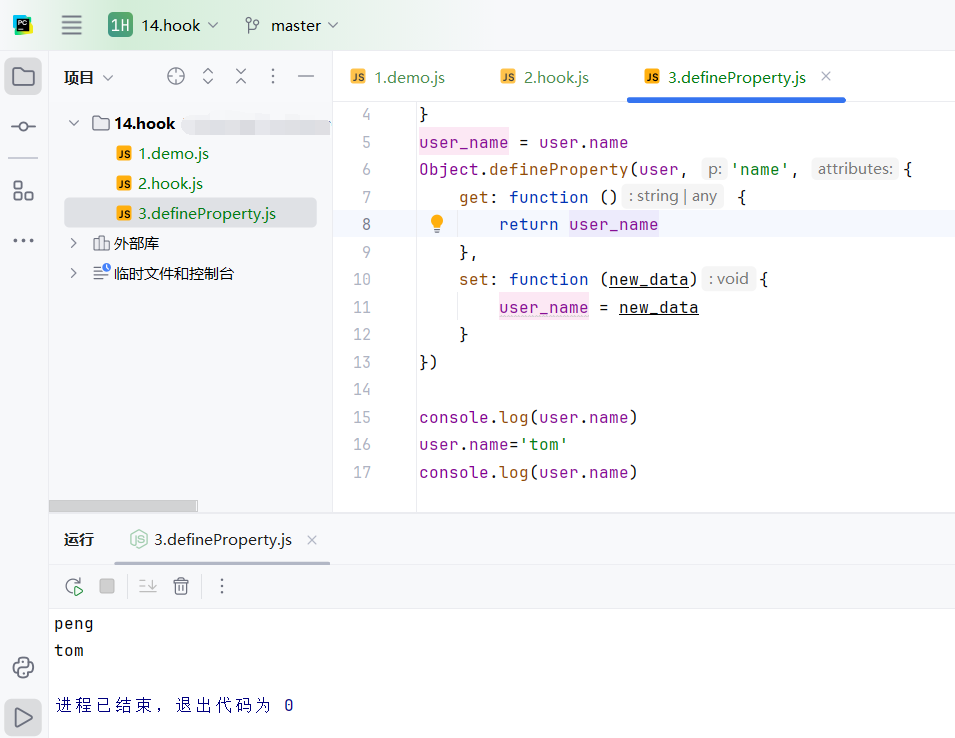The image size is (955, 738).
Task: Rerun 3.defineProperty.js with rerun icon
Action: pos(74,586)
